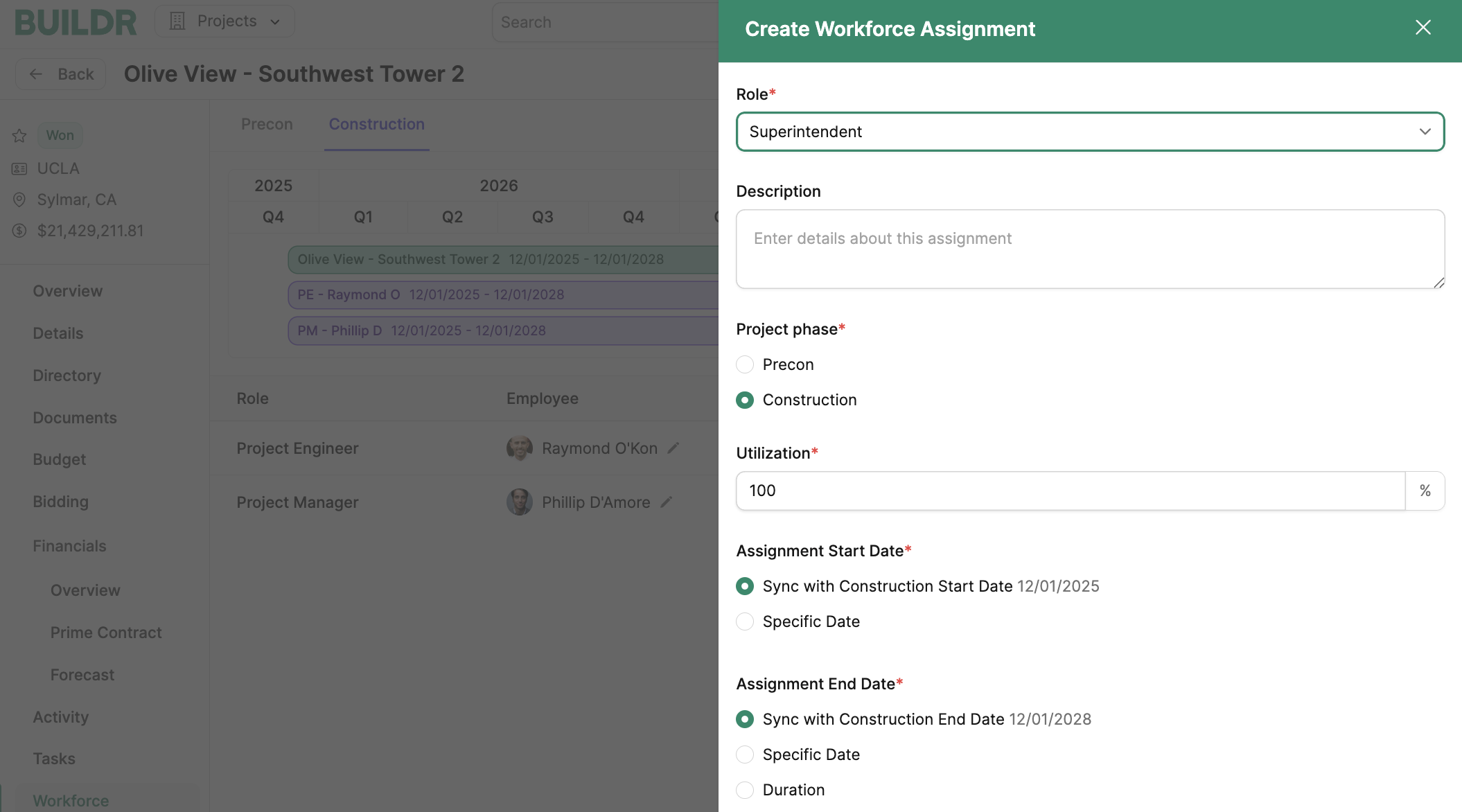Open Directory in the sidebar
1462x812 pixels.
(x=67, y=376)
